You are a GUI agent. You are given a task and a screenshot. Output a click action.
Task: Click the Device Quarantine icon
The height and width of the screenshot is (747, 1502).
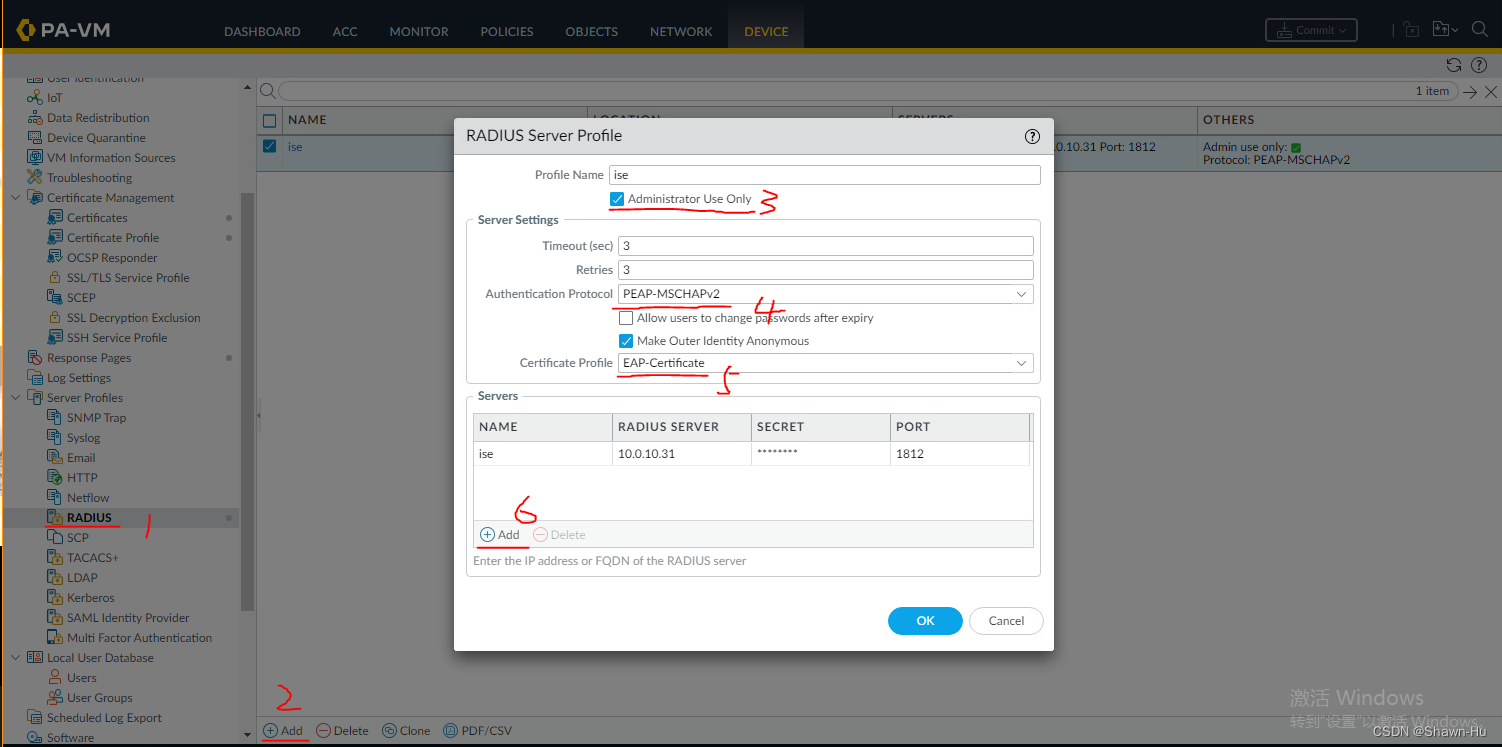coord(34,138)
